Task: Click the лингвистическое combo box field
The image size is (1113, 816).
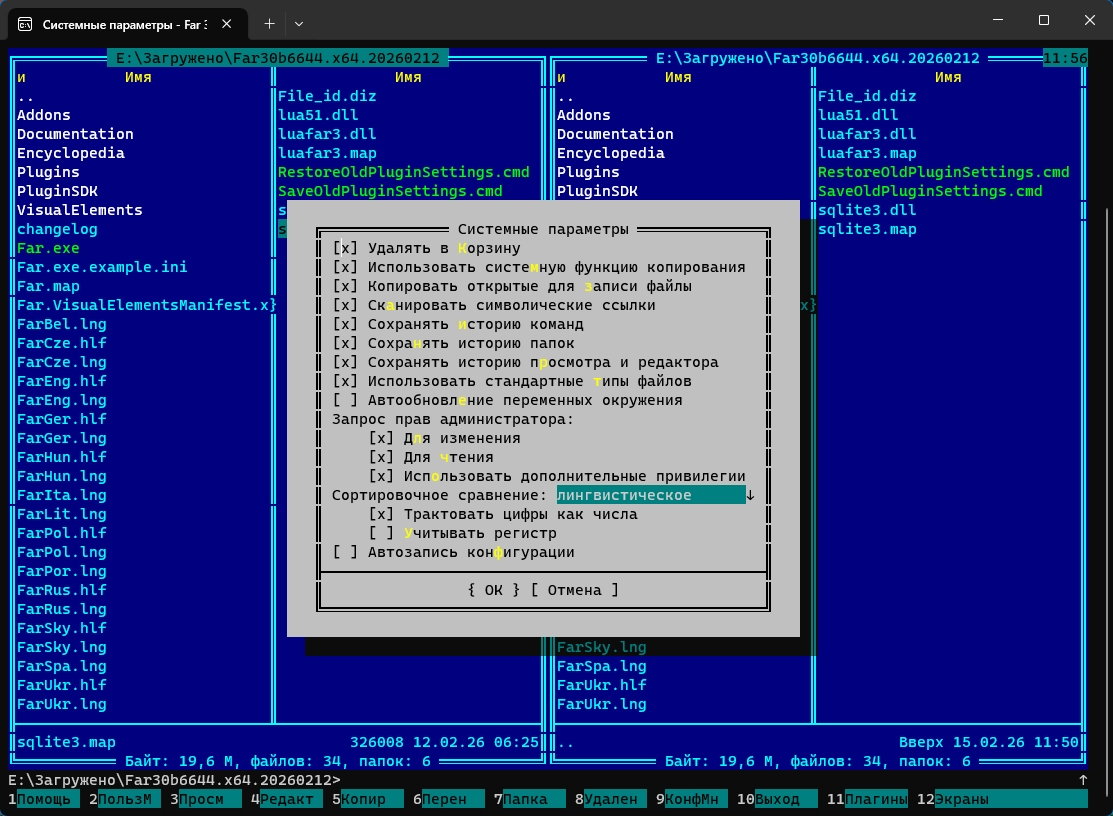Action: [x=650, y=496]
